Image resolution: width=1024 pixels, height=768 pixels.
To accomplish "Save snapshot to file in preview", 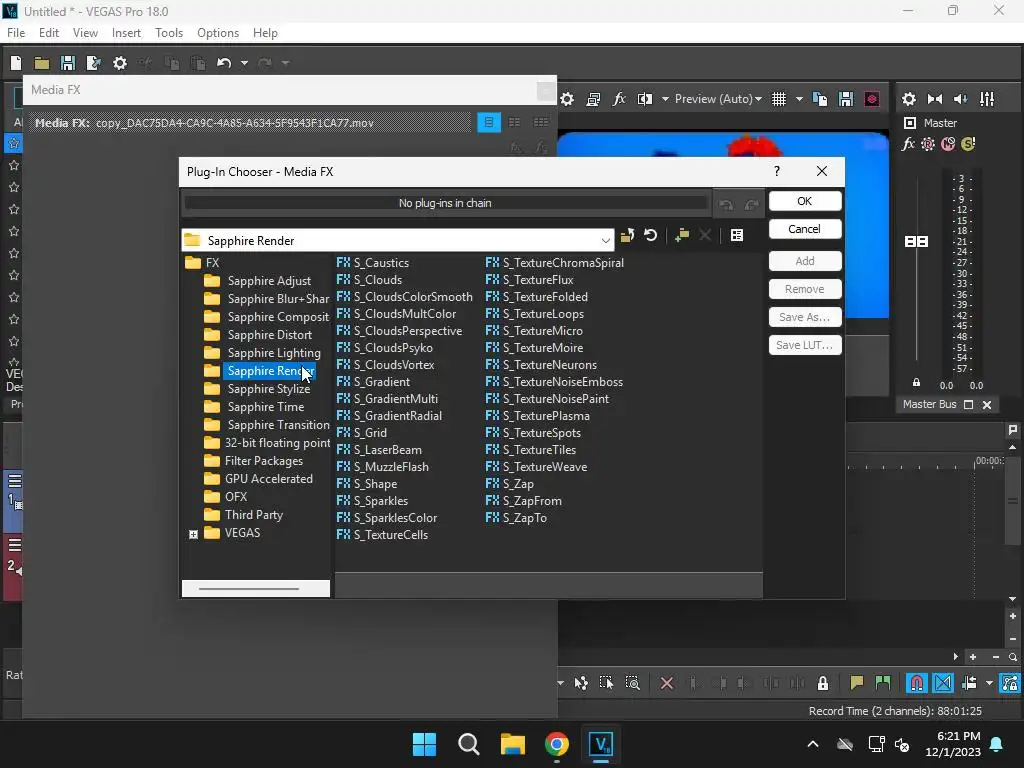I will [846, 99].
